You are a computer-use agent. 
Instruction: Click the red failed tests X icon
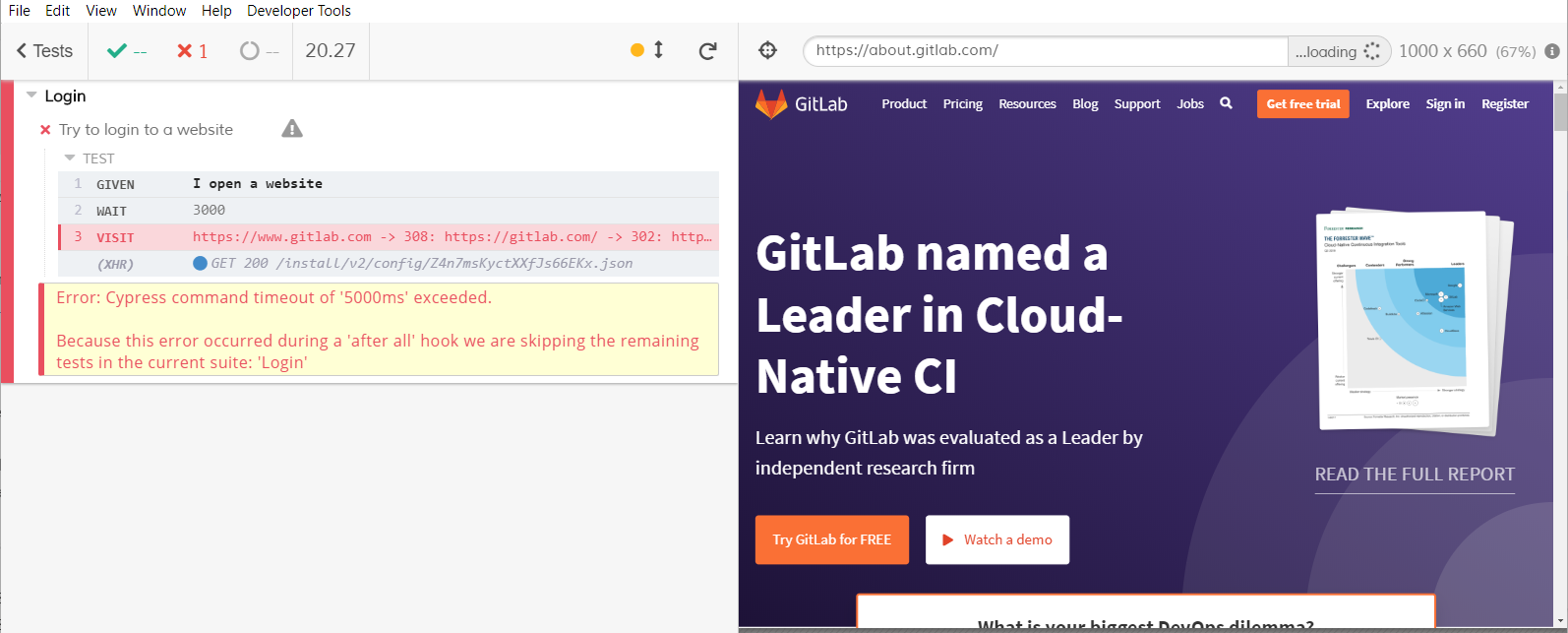pos(184,51)
